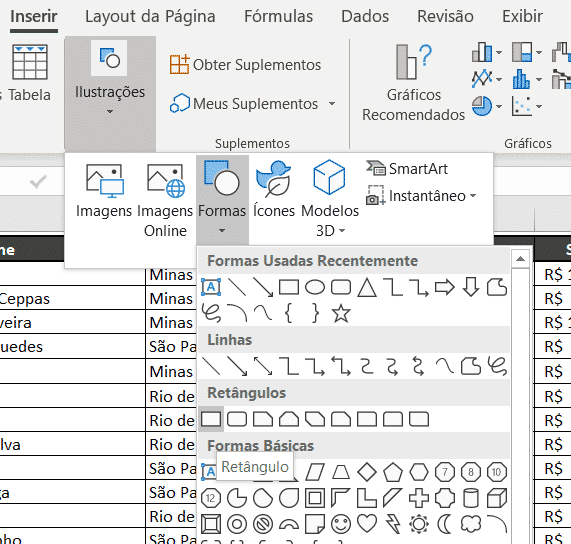Open Gráficos Recomendados
This screenshot has width=571, height=544.
tap(413, 83)
